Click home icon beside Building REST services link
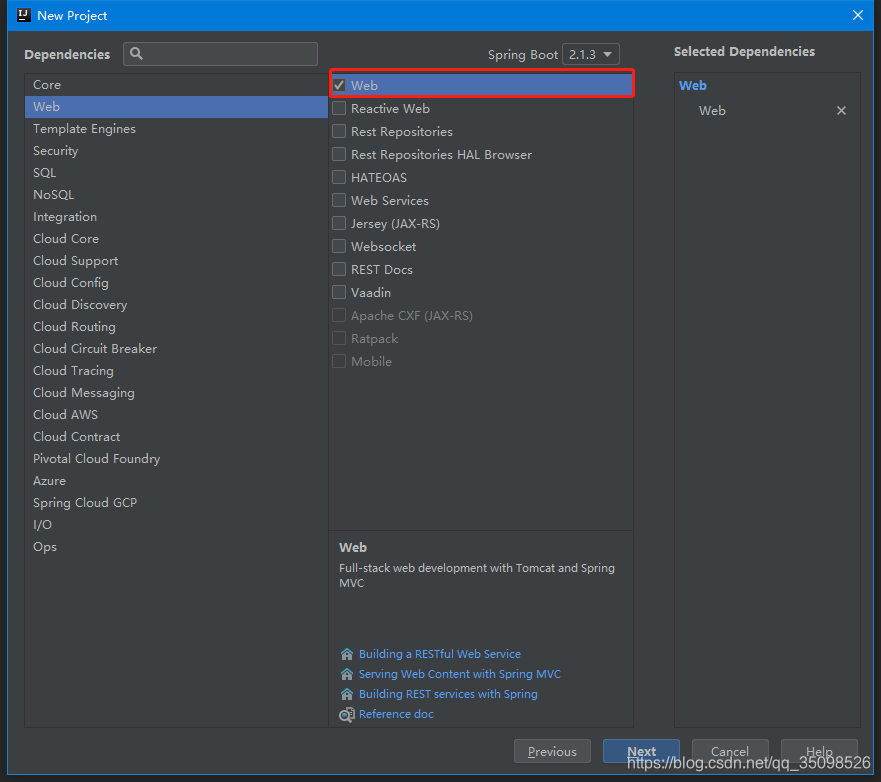Screen dimensions: 881x782 [x=347, y=694]
